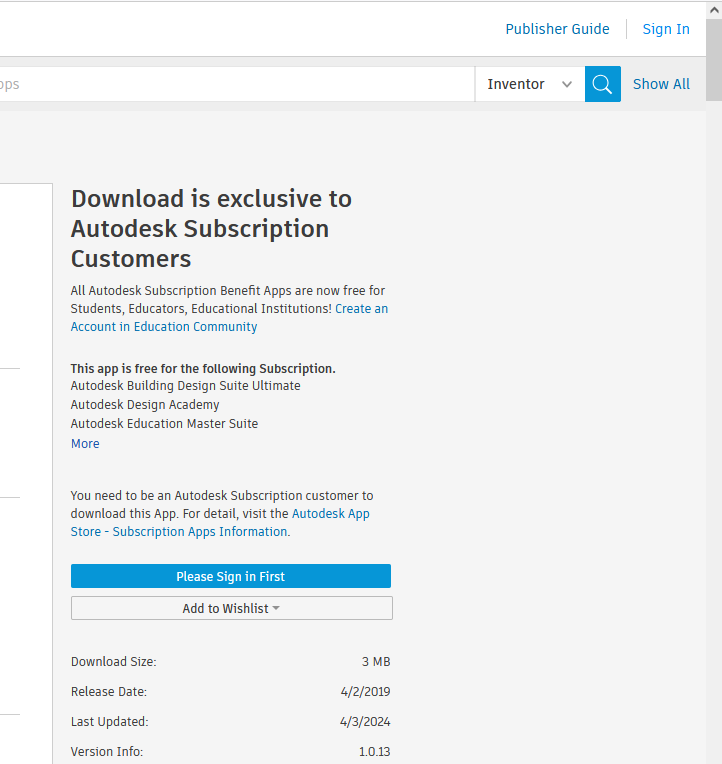Click the Add to Wishlist caret arrow
This screenshot has height=764, width=722.
(x=276, y=608)
